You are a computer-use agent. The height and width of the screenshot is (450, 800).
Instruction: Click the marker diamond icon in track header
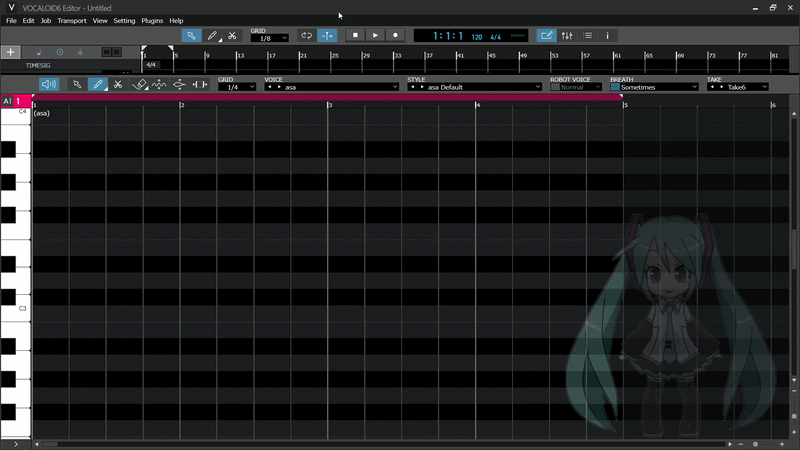click(x=80, y=52)
